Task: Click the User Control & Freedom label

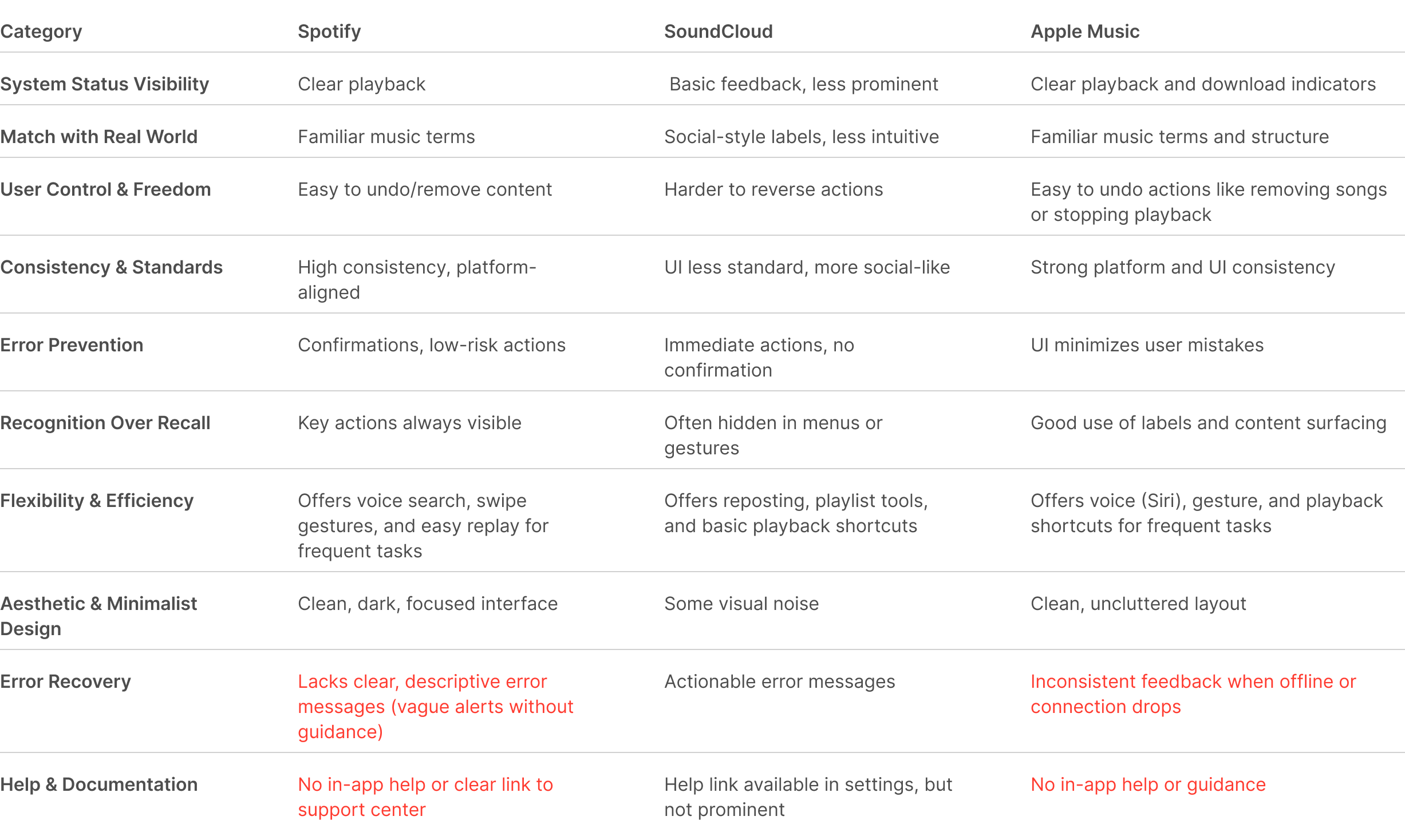Action: click(105, 189)
